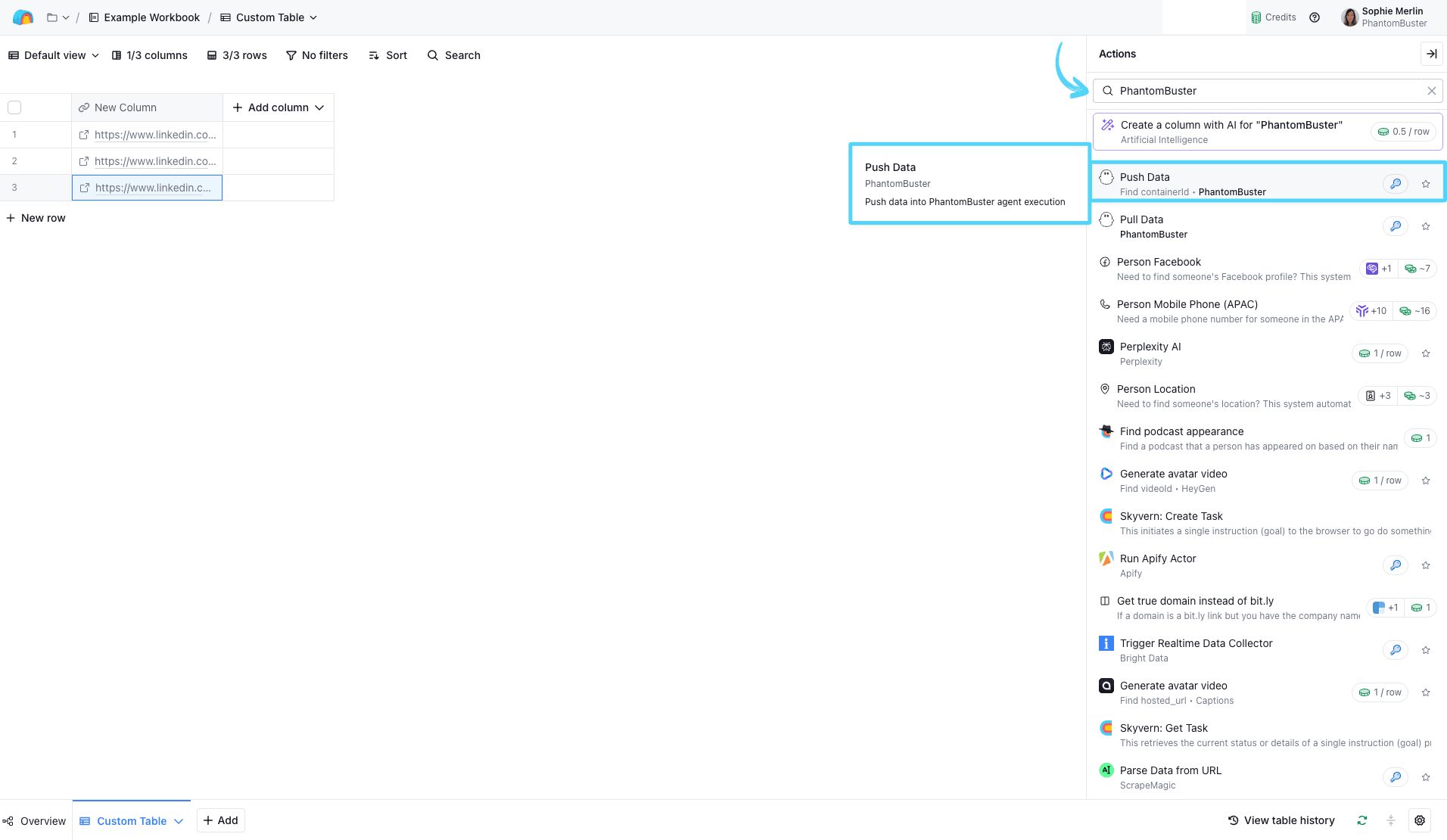The width and height of the screenshot is (1447, 840).
Task: Click the PhantomBuster search field
Action: [x=1268, y=91]
